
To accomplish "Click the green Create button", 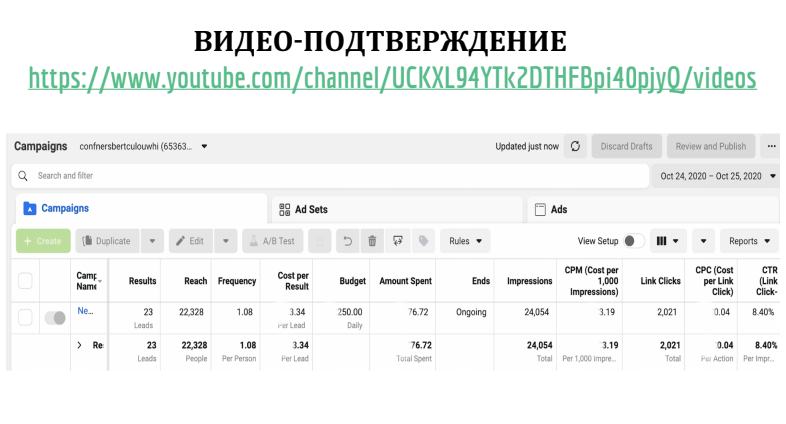I will point(43,241).
